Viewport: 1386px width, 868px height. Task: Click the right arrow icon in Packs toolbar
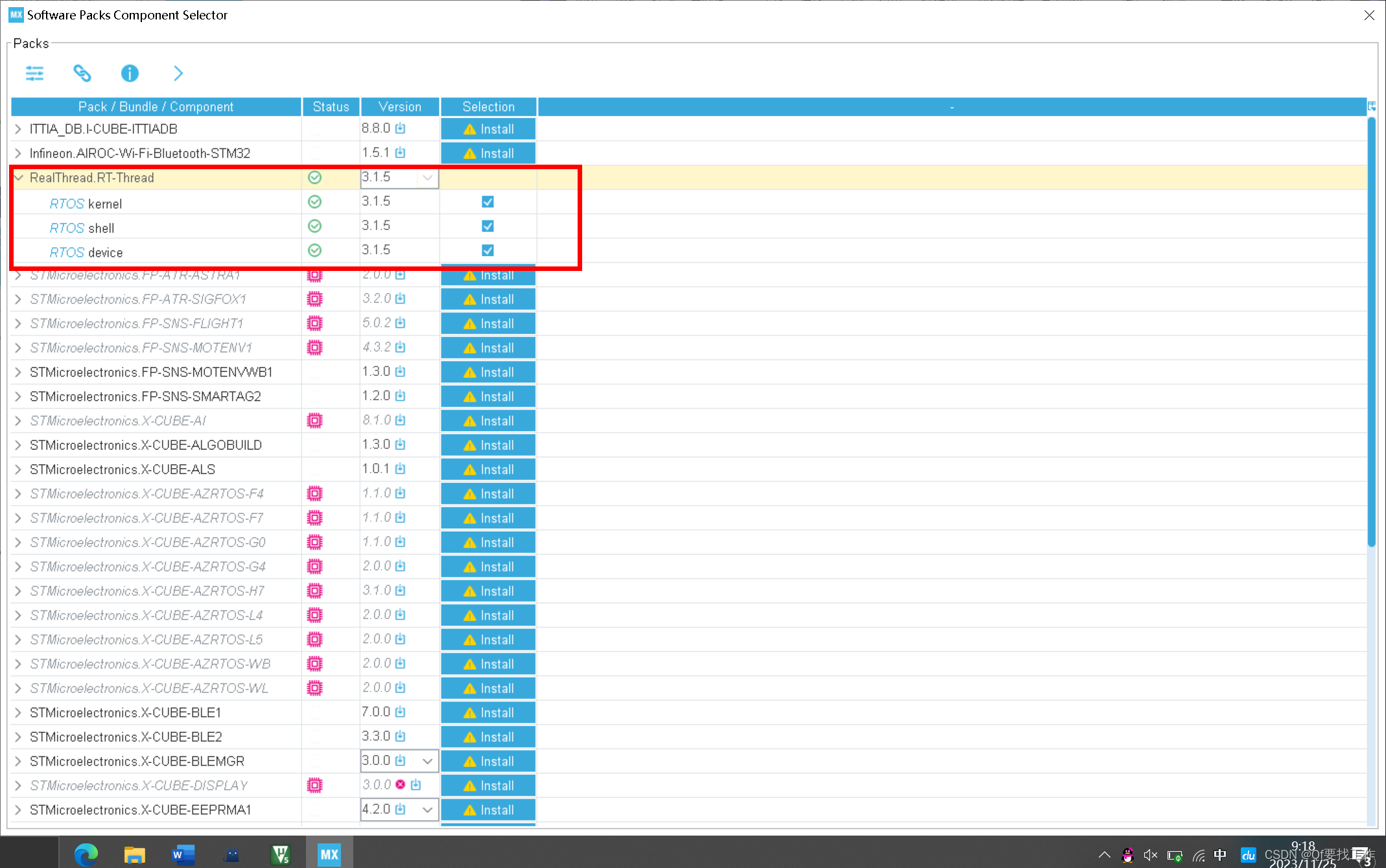click(178, 73)
